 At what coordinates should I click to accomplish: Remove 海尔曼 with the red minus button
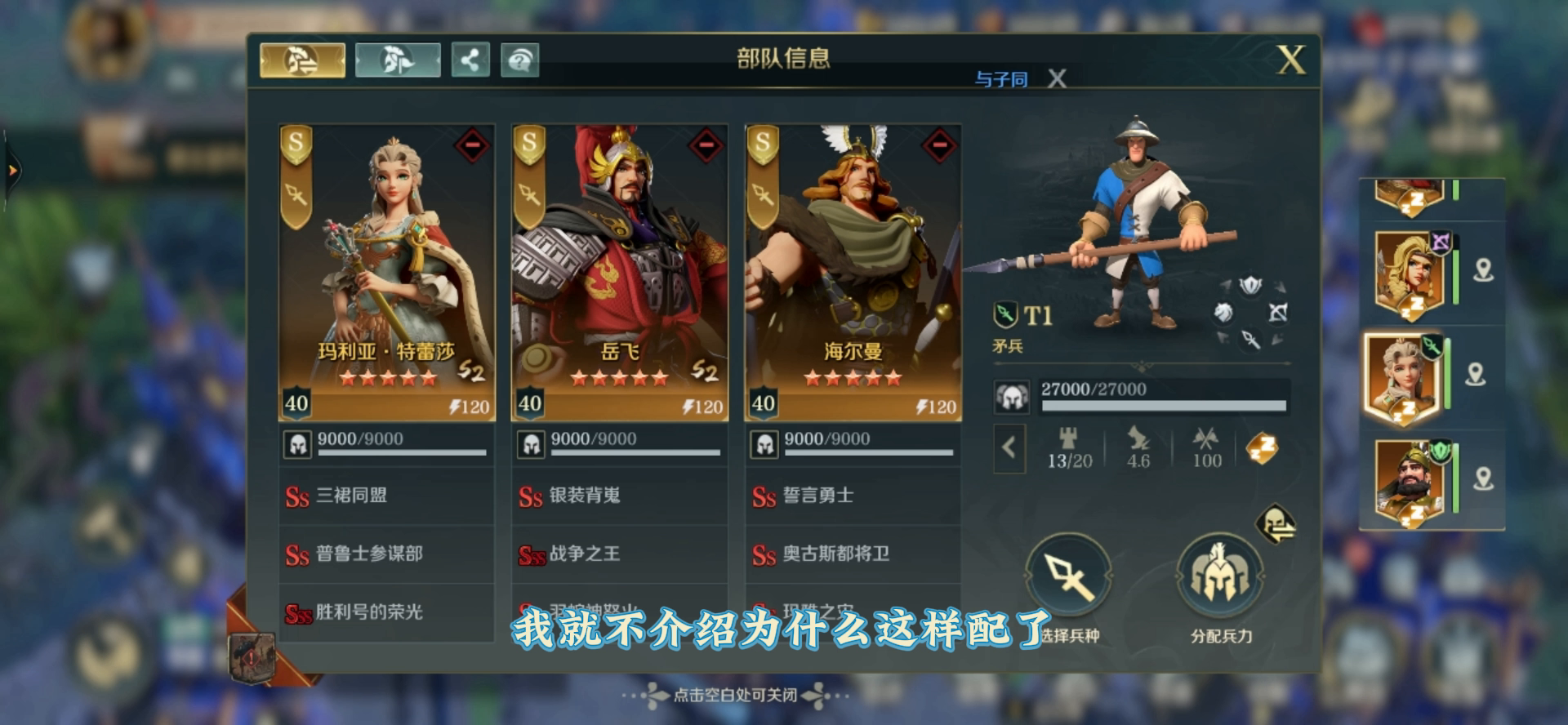pos(939,147)
